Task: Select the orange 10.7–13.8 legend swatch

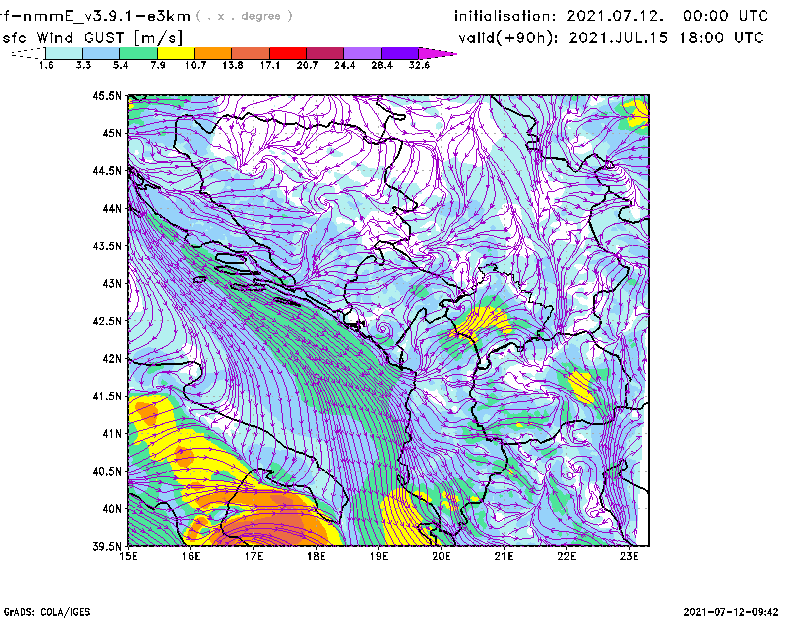Action: [213, 53]
